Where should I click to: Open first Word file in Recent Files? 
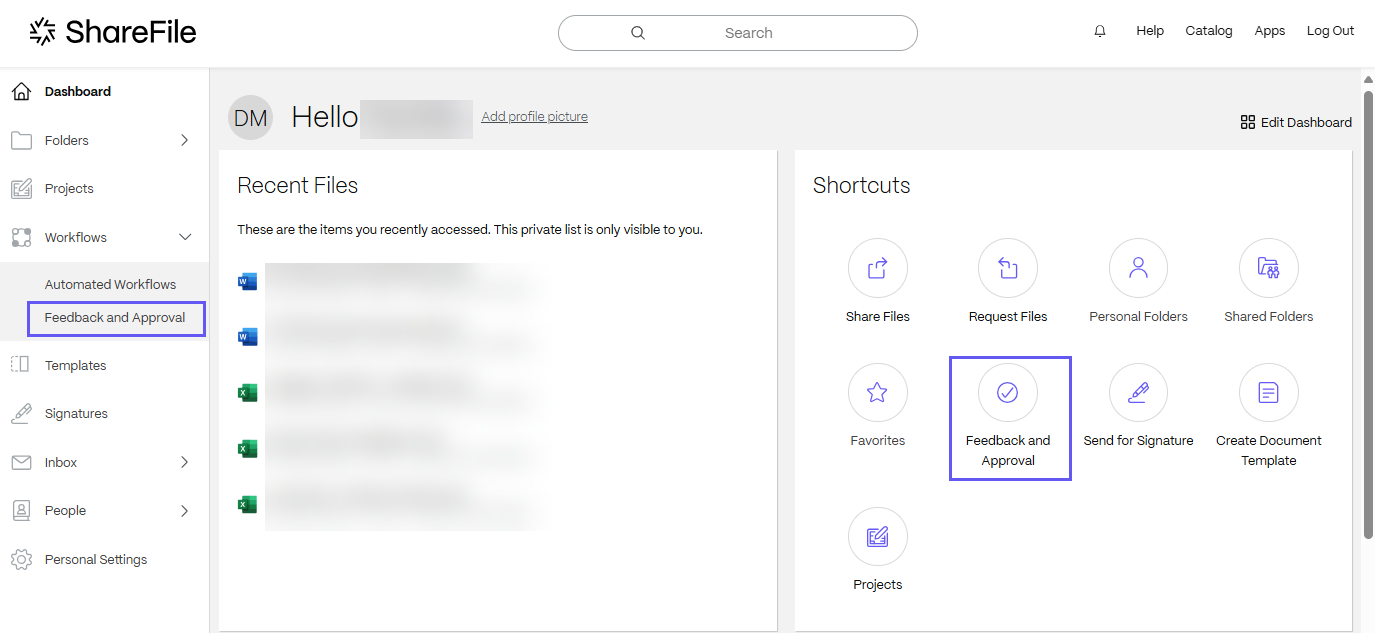(247, 282)
